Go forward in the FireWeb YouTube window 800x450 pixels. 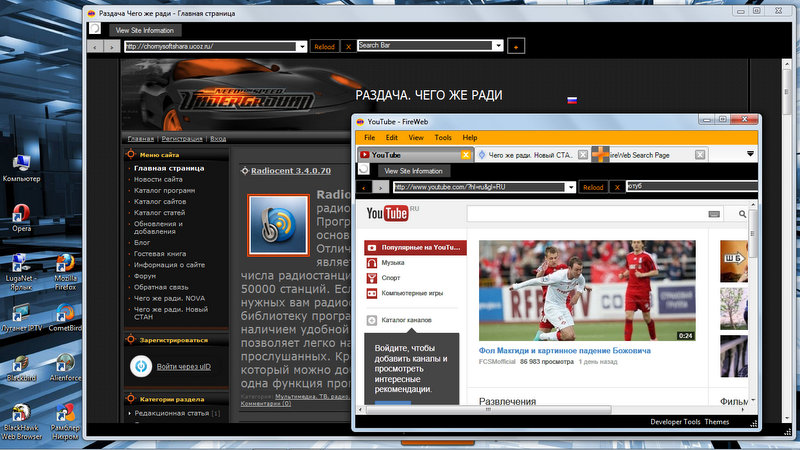380,187
